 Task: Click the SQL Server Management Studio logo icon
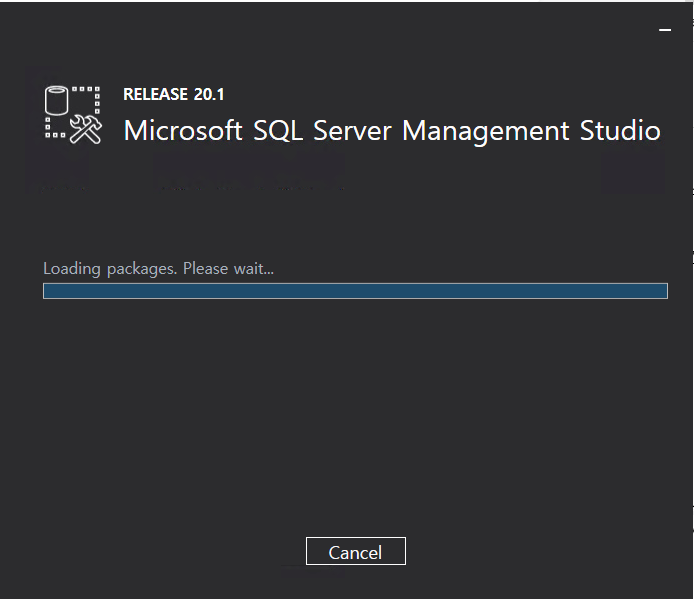73,115
